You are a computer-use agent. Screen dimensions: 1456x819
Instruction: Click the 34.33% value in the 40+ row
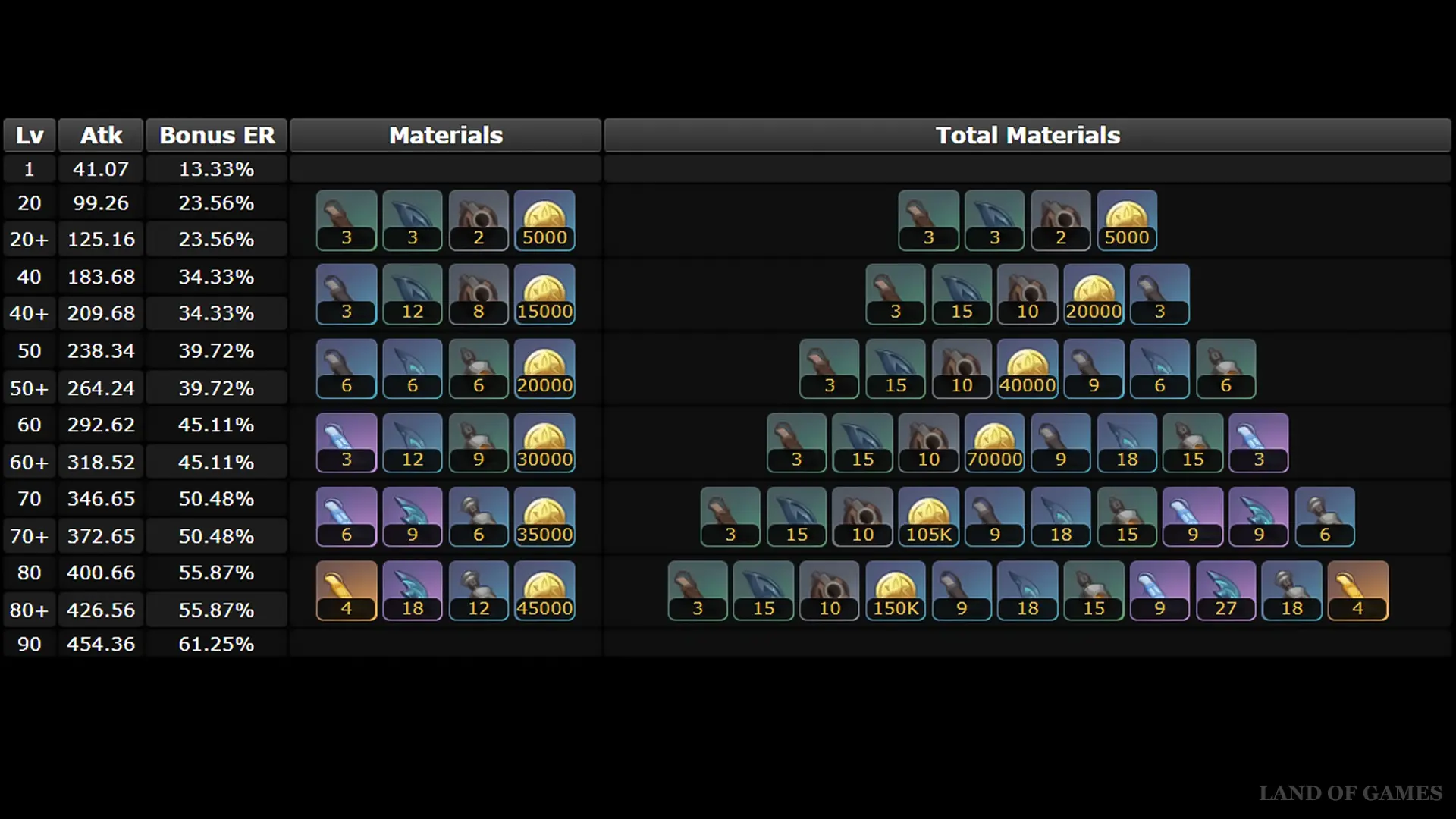point(216,313)
